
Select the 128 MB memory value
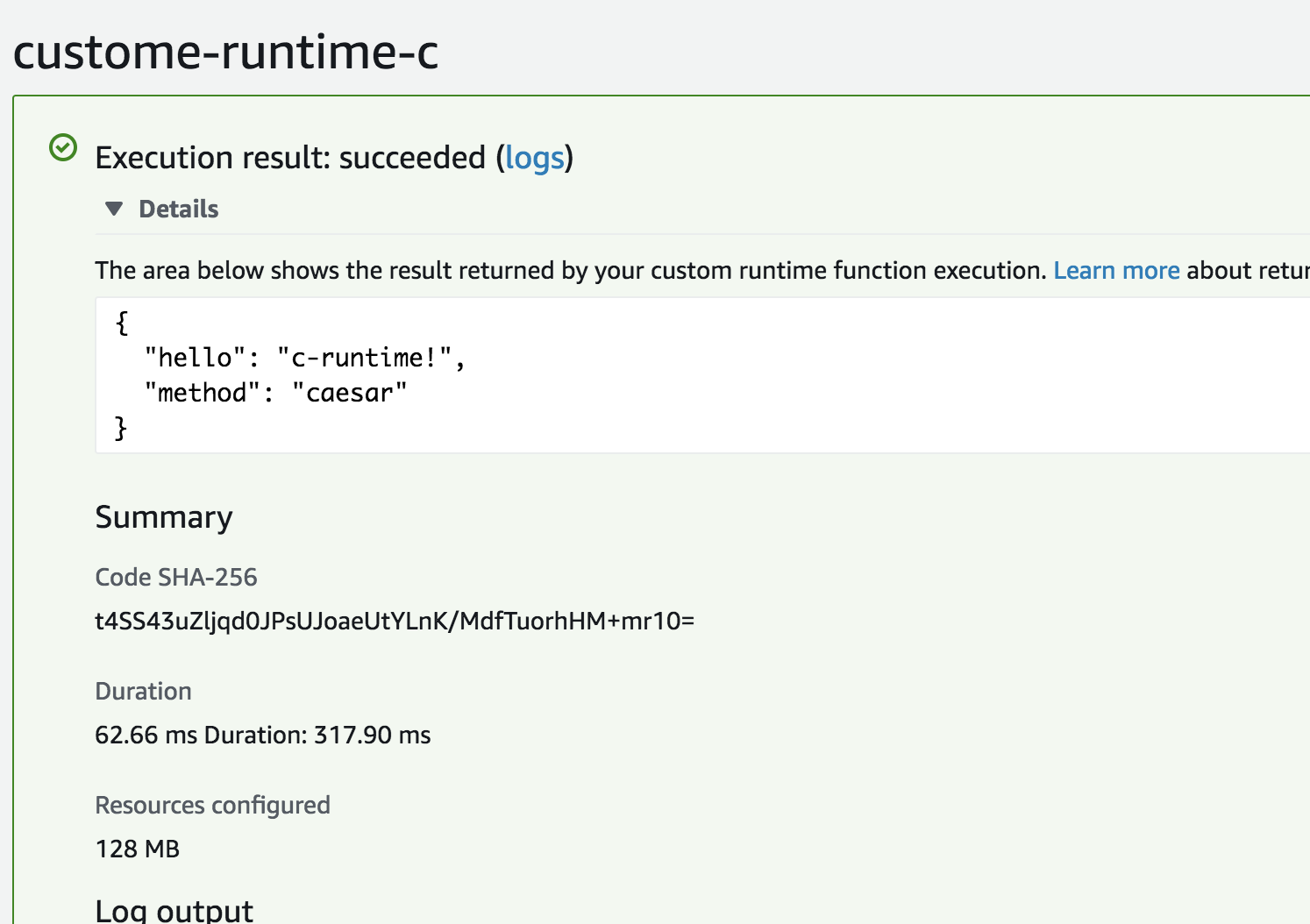click(x=137, y=849)
